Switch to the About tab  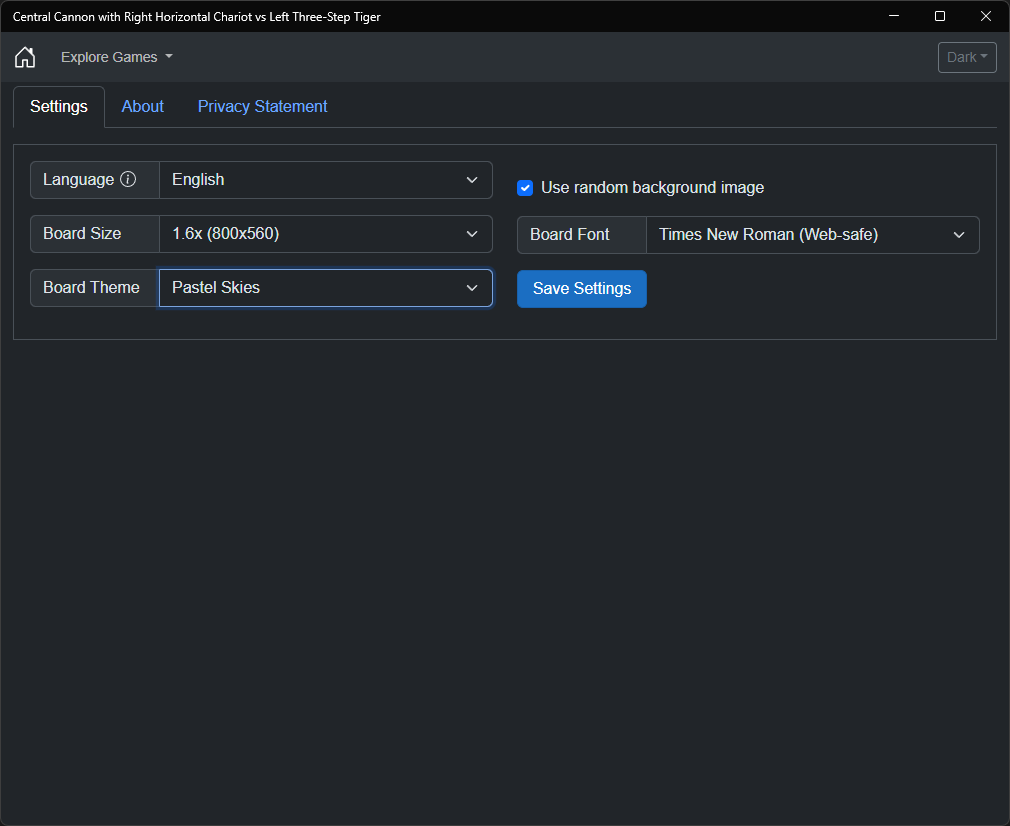[143, 107]
